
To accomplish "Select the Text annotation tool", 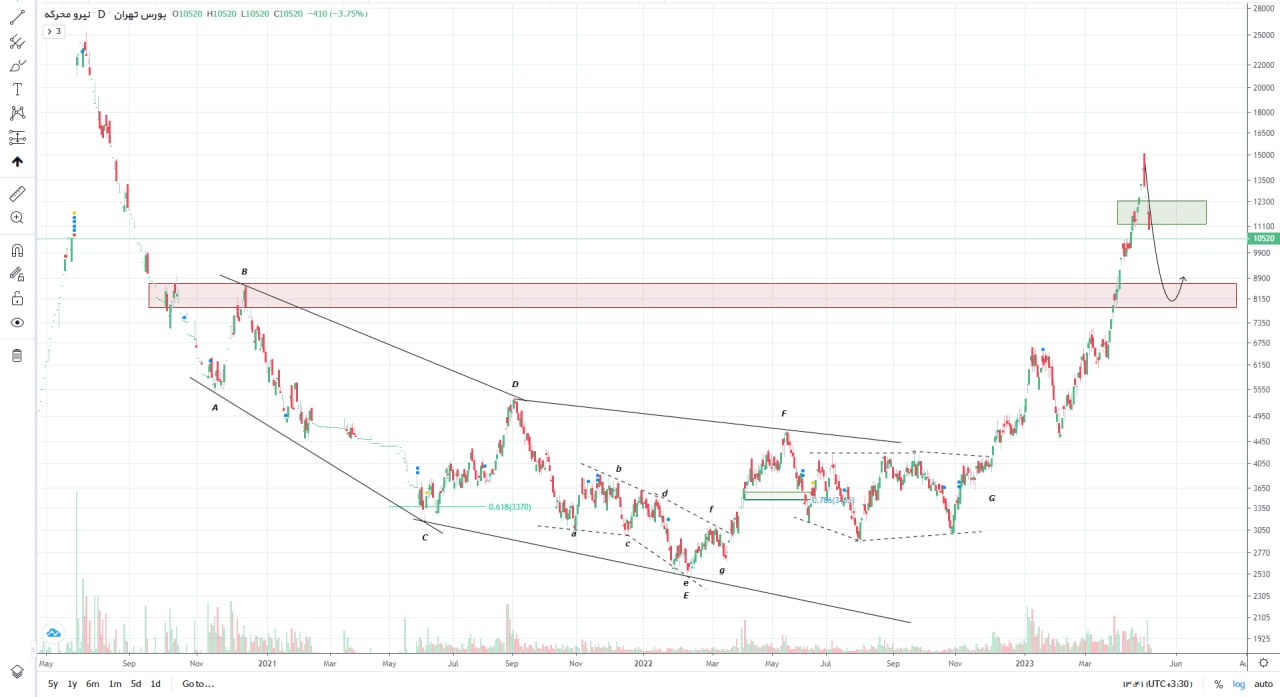I will point(17,89).
